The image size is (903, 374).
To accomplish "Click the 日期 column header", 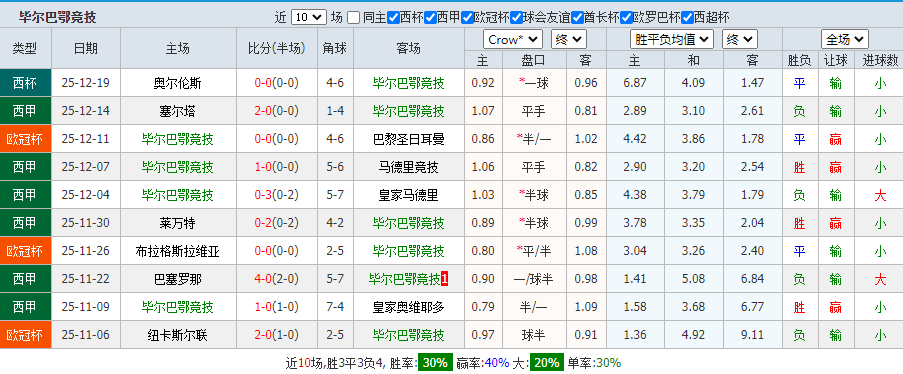I will [x=86, y=48].
